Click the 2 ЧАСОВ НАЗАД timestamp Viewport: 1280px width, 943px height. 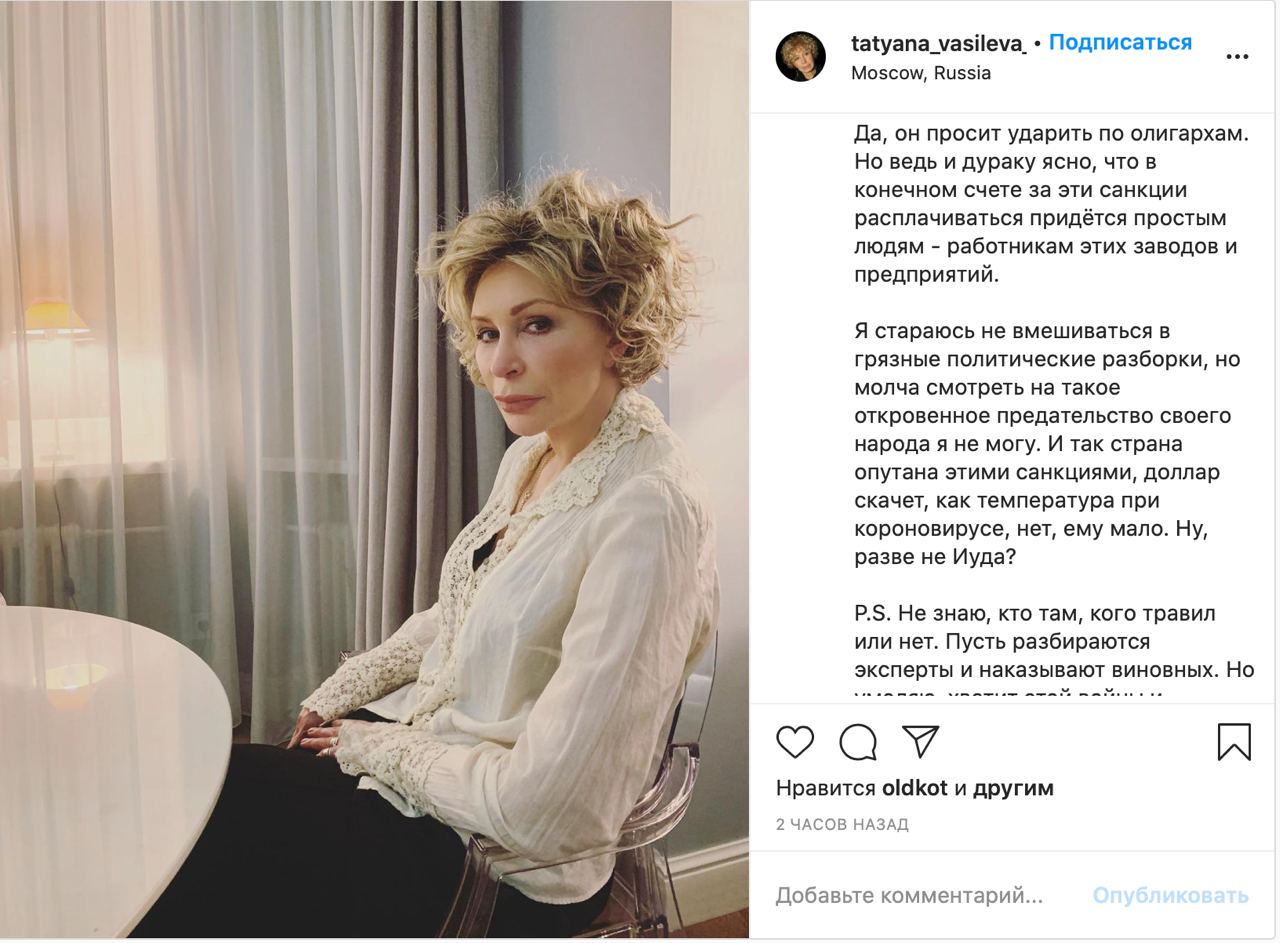[842, 825]
